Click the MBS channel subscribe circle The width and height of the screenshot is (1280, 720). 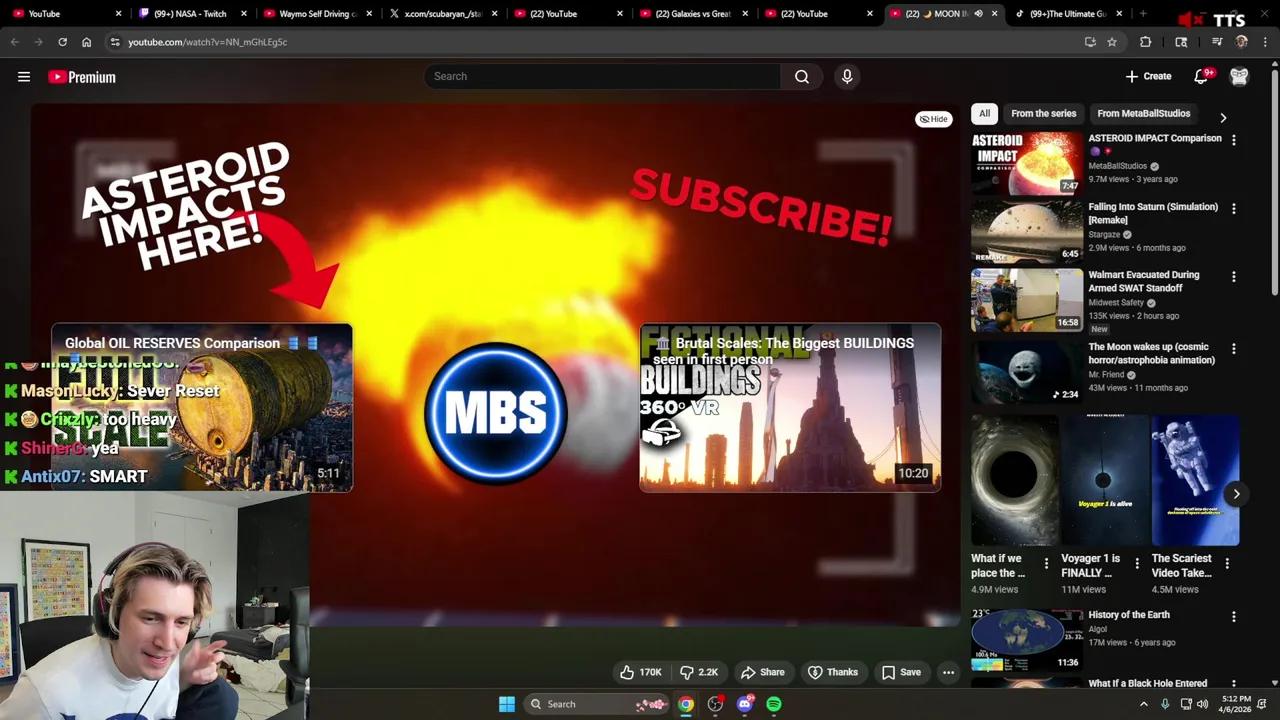[x=496, y=413]
